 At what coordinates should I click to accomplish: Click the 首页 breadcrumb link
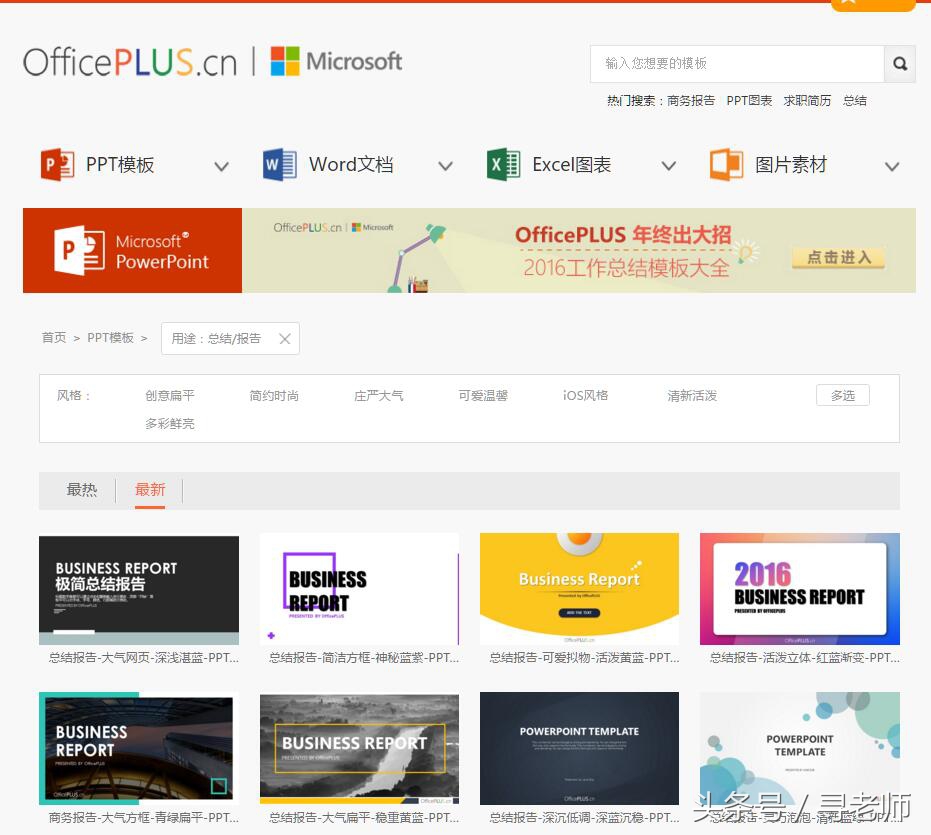54,338
